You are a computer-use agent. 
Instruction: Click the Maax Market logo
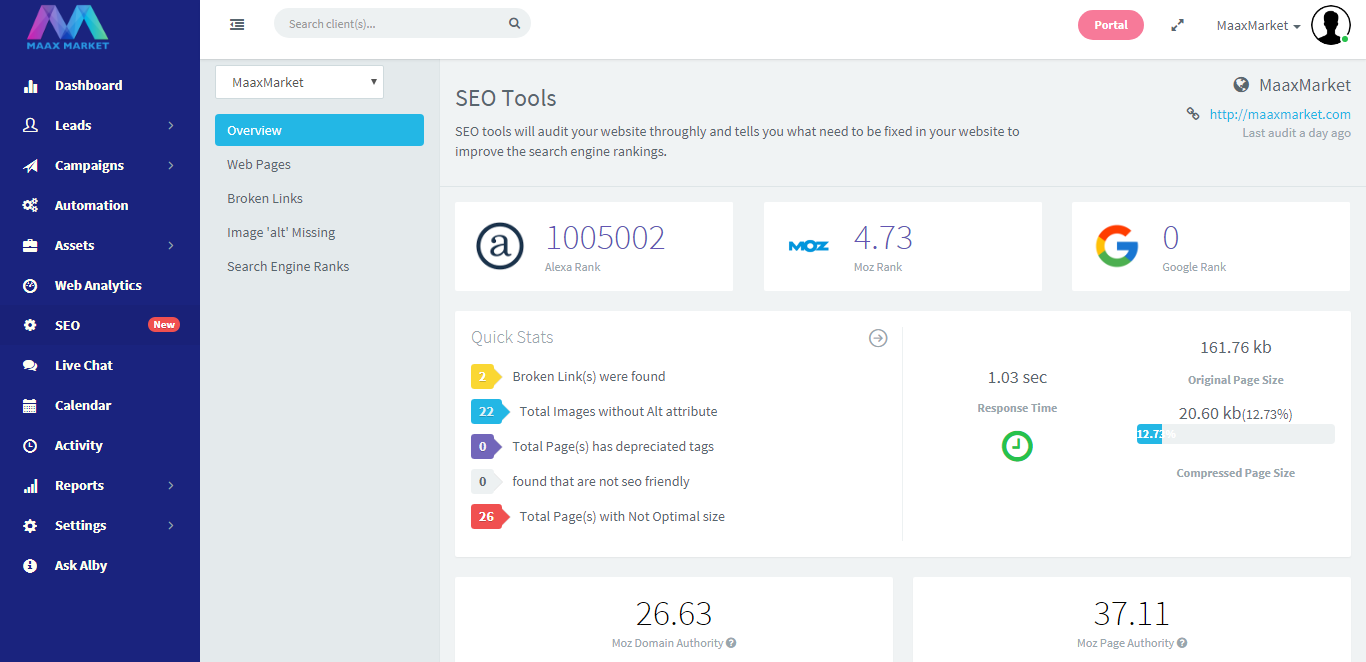pyautogui.click(x=68, y=27)
